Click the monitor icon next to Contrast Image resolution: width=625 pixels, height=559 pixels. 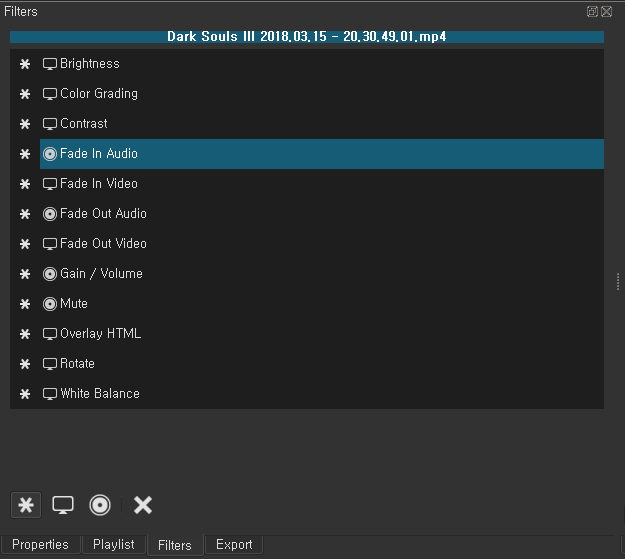click(50, 124)
